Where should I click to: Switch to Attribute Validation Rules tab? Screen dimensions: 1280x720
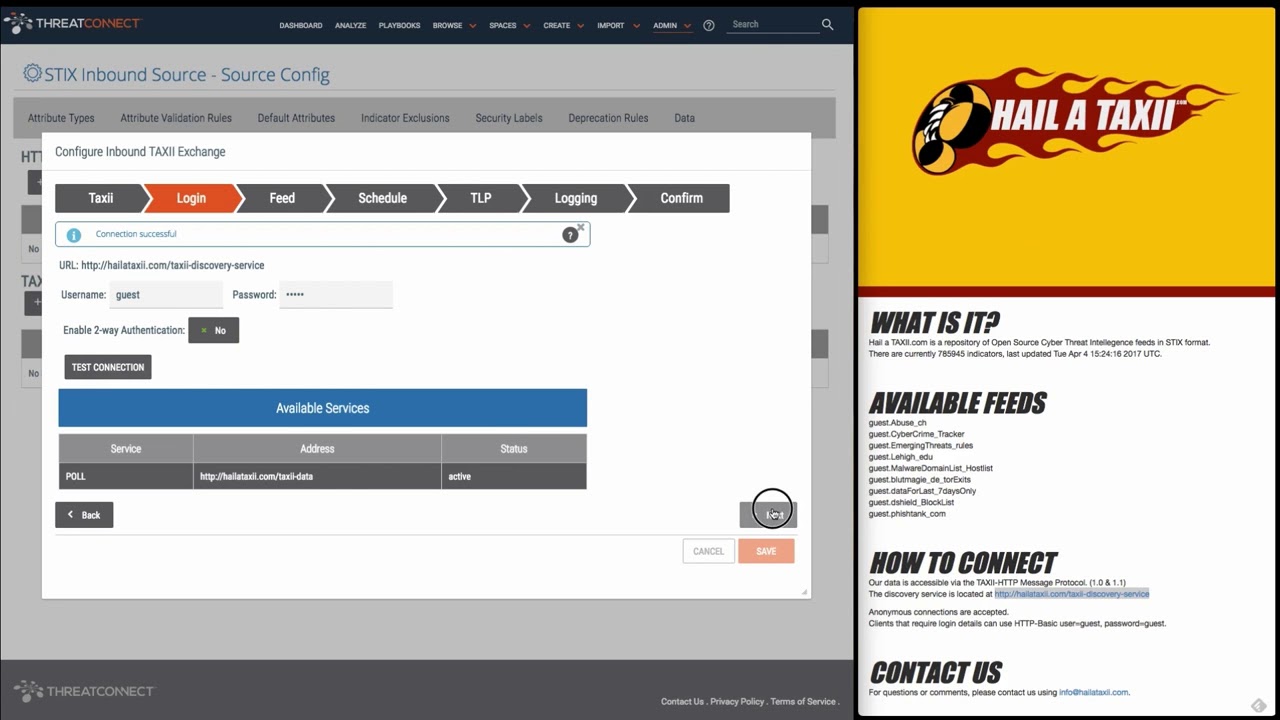(176, 118)
